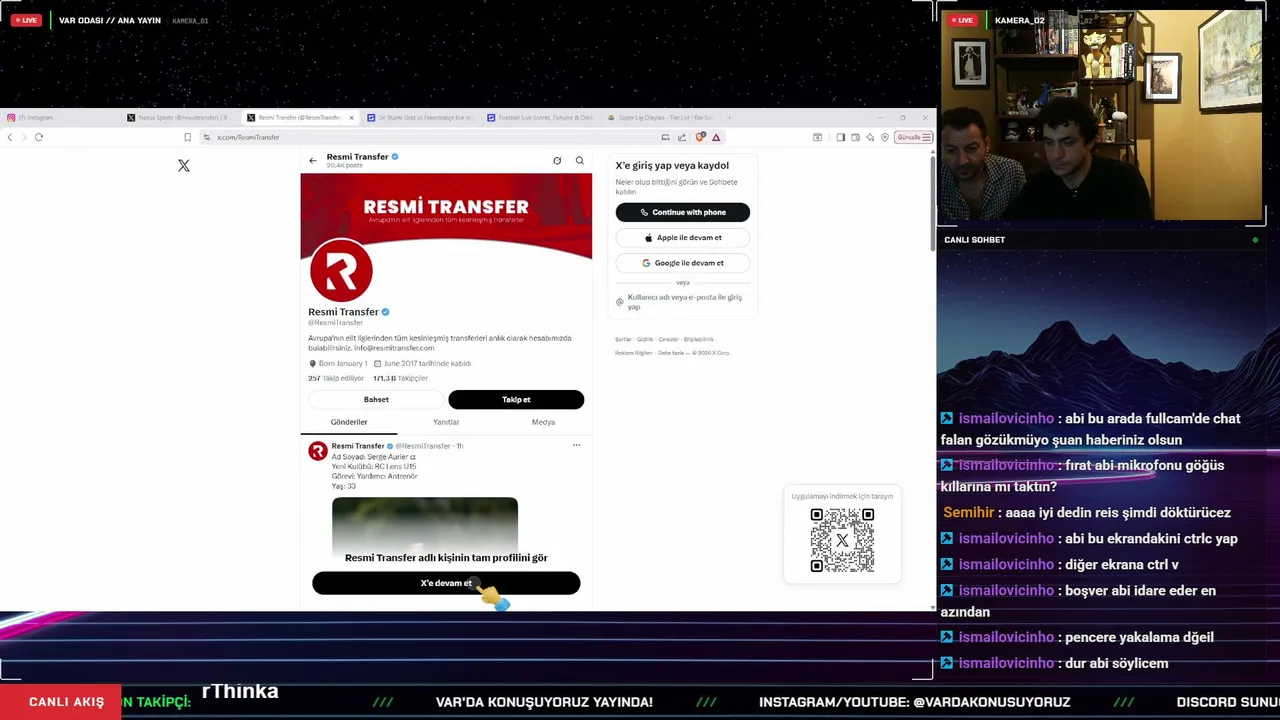1280x720 pixels.
Task: Switch to the Football Live Scores tab
Action: (540, 118)
